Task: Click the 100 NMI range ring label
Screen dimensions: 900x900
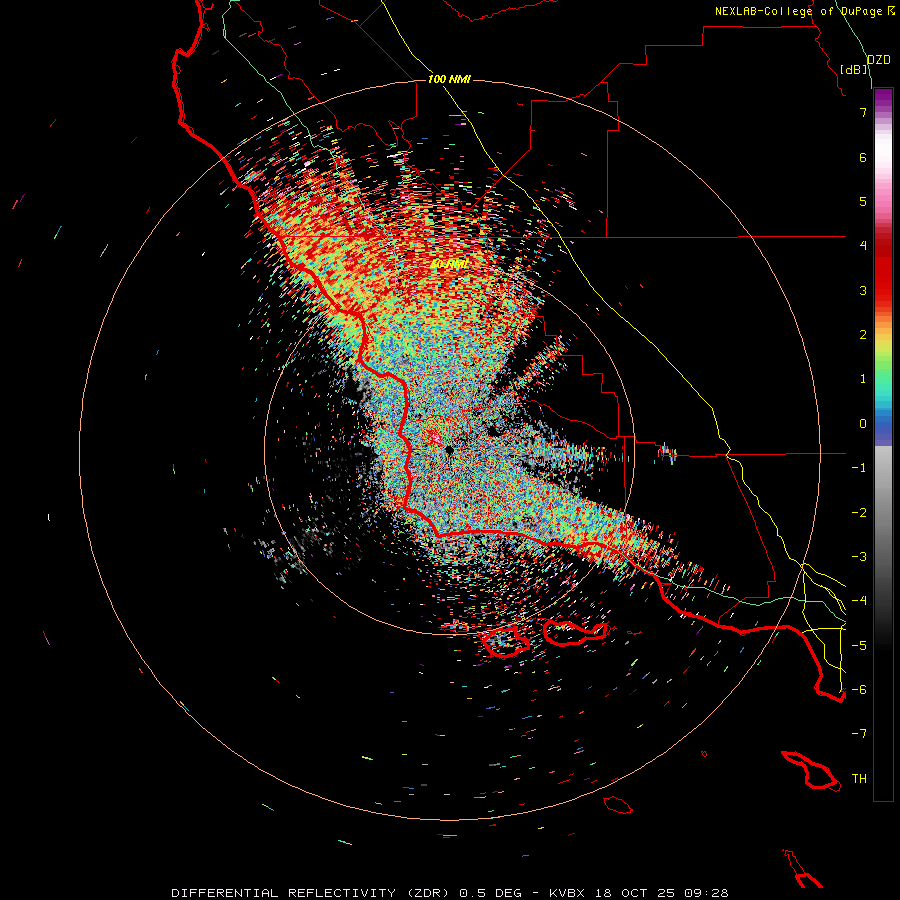Action: (x=449, y=79)
